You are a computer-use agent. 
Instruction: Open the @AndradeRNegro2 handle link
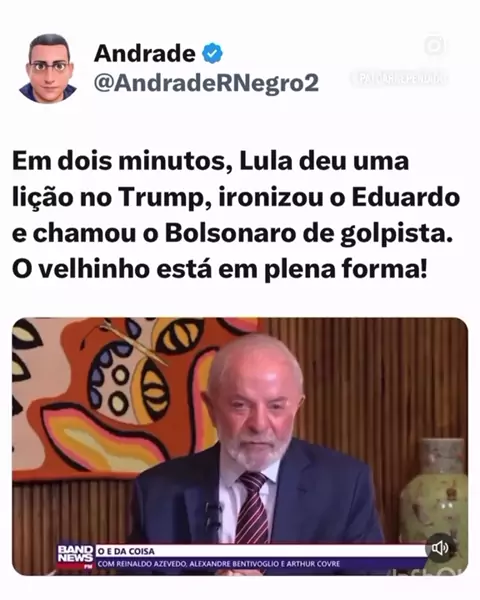click(206, 83)
